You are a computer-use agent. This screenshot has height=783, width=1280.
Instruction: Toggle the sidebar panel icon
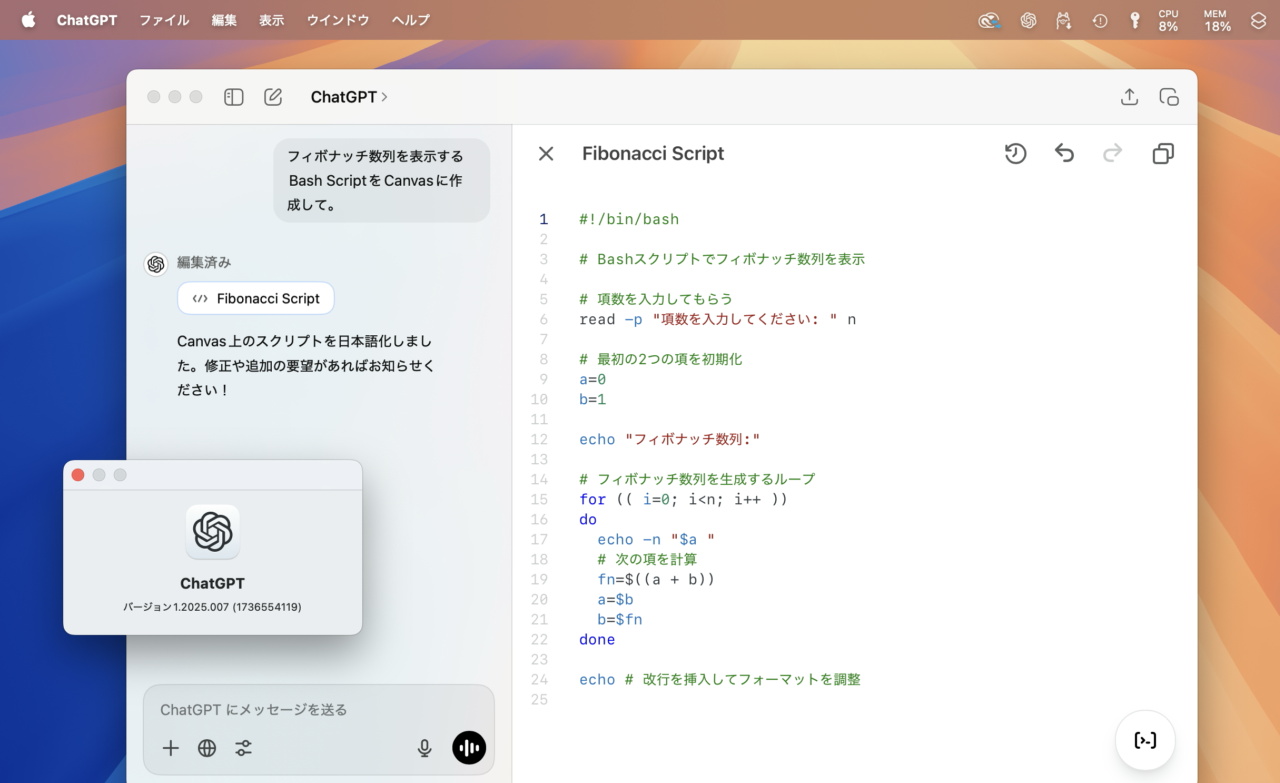point(234,97)
